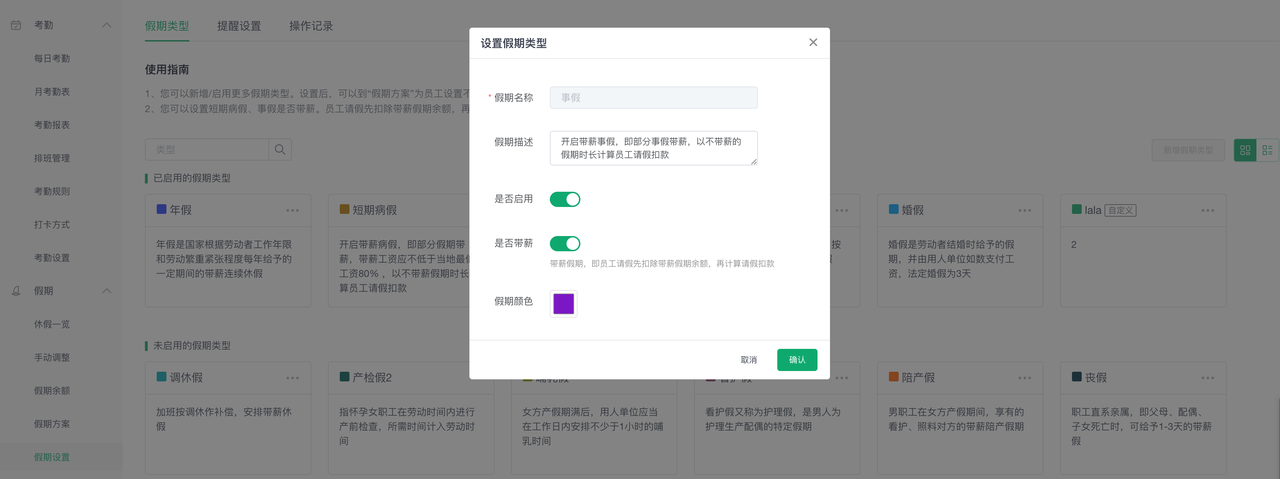
Task: Open 考勤设置 in the sidebar
Action: [52, 258]
